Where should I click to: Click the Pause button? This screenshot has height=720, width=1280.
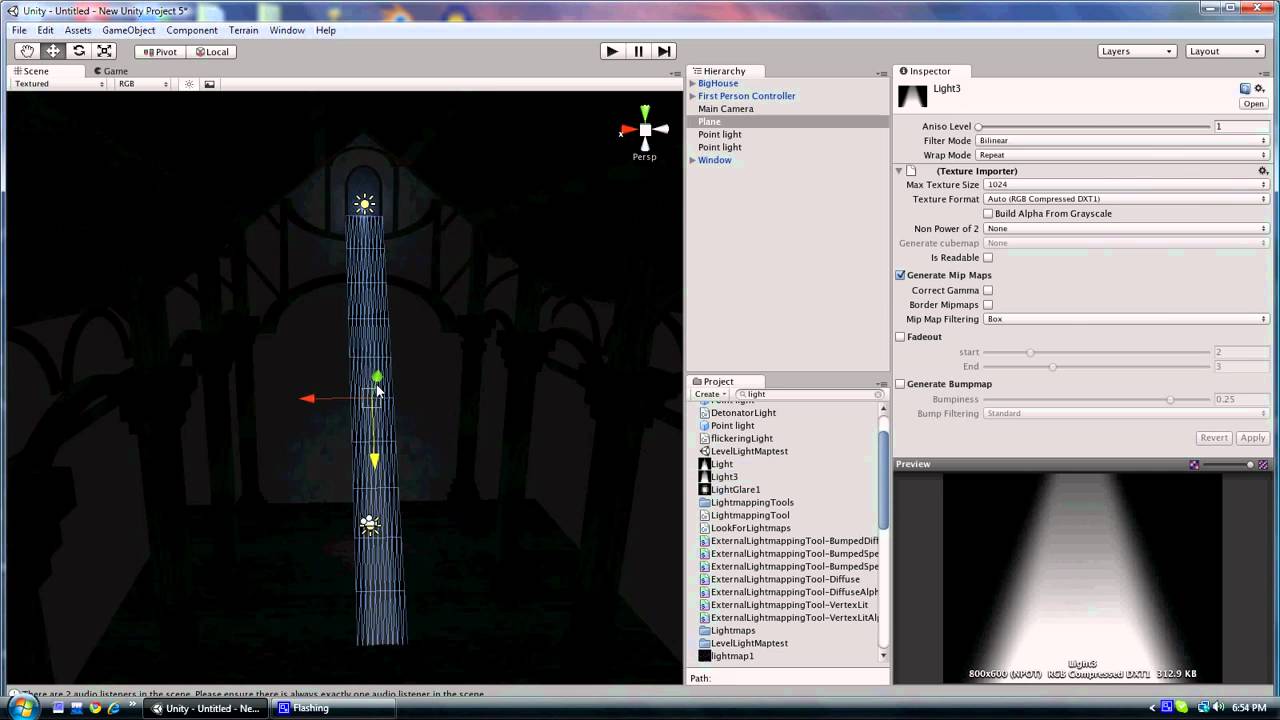coord(638,51)
